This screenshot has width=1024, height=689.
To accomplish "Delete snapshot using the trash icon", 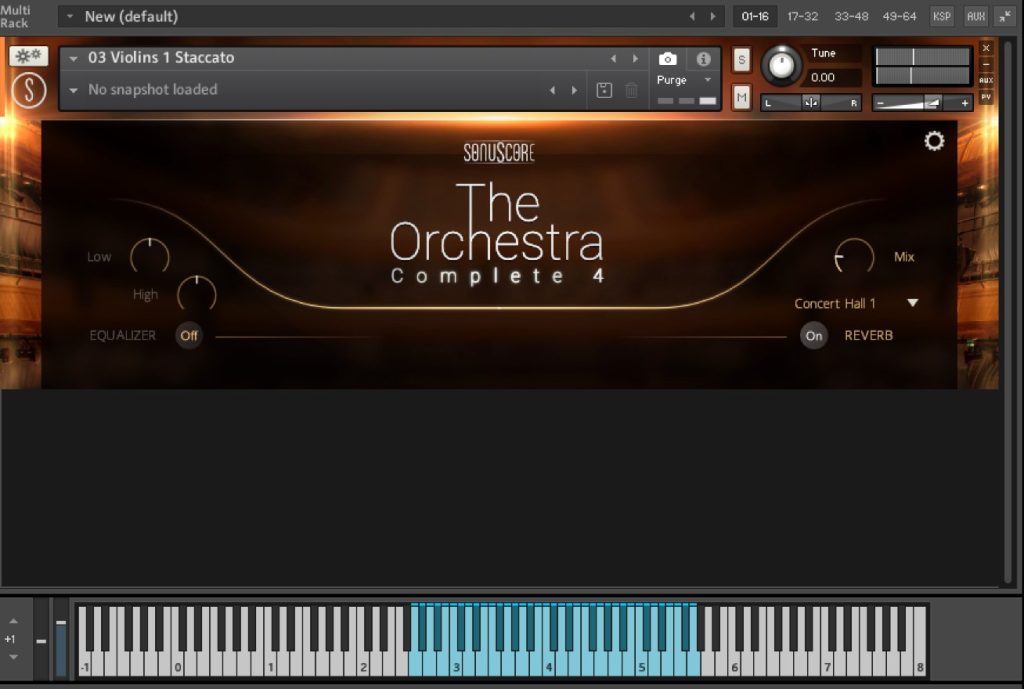I will pos(632,90).
